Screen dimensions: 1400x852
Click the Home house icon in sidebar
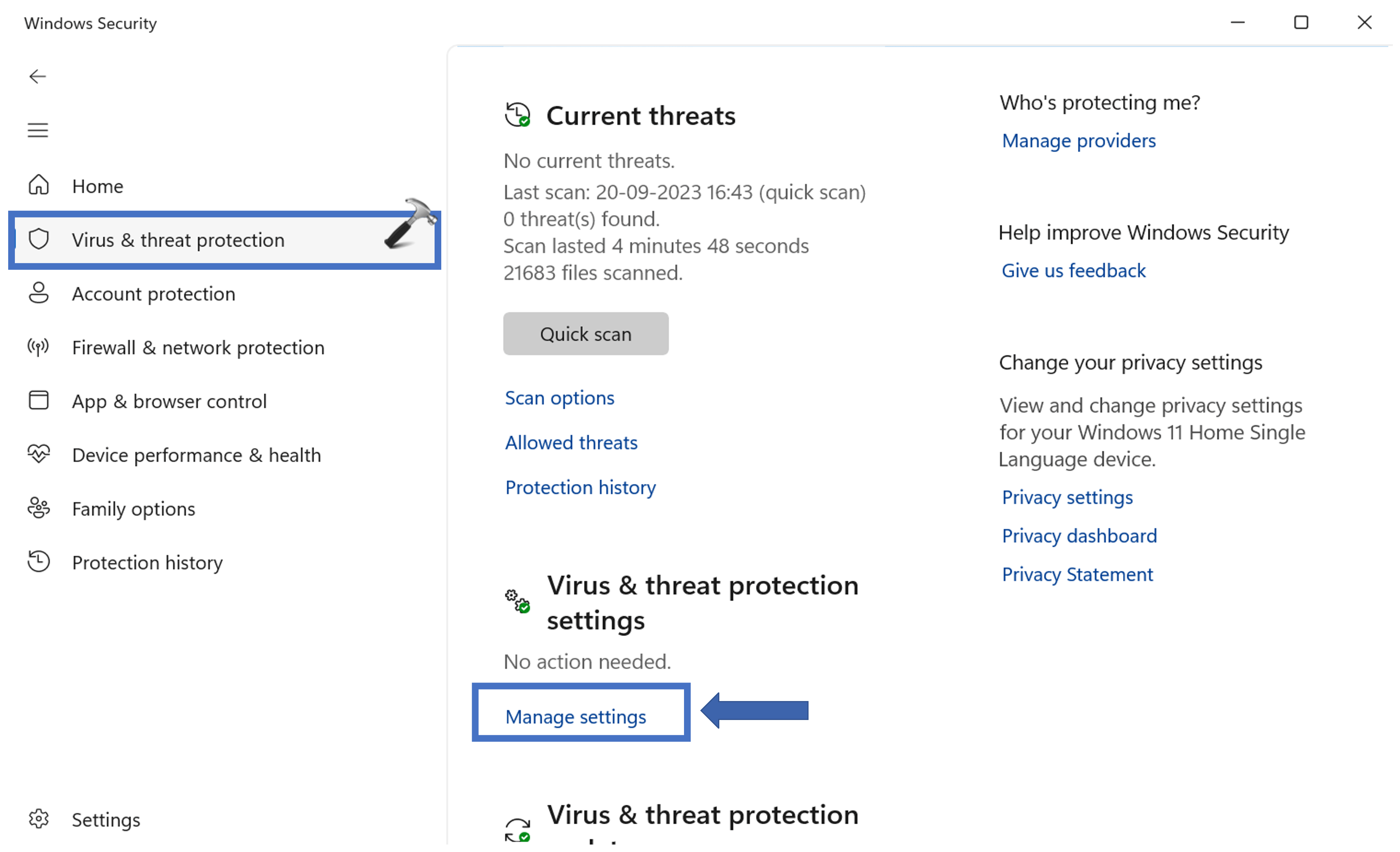(x=39, y=185)
